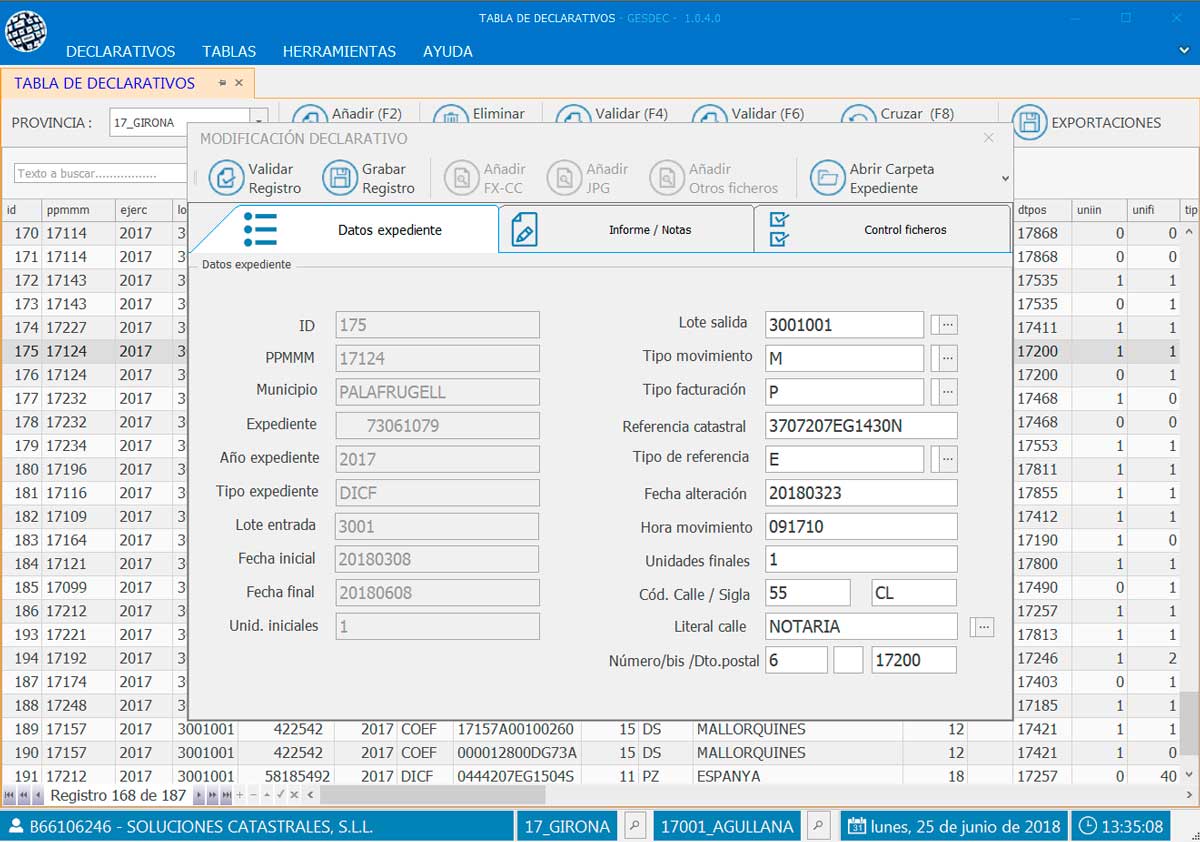
Task: Open the TABLAS menu
Action: click(229, 51)
